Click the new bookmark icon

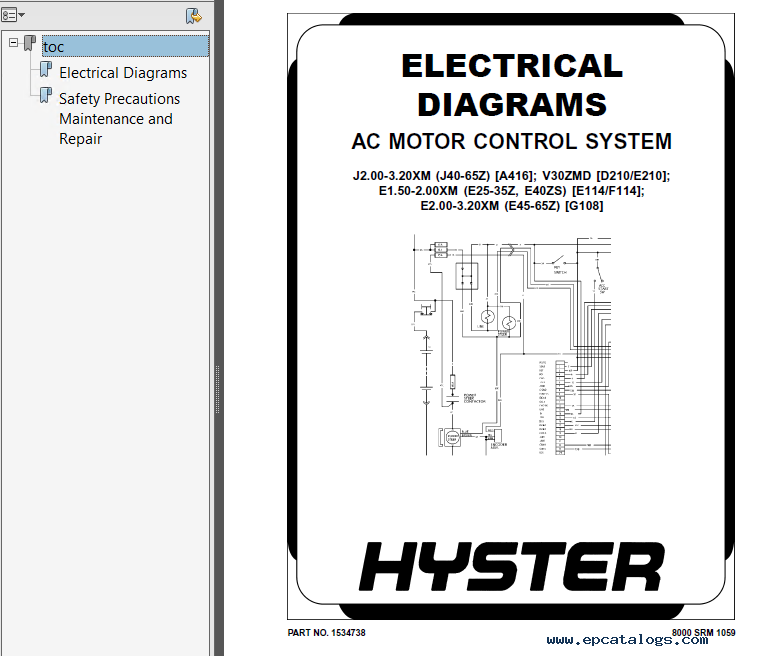pyautogui.click(x=194, y=16)
